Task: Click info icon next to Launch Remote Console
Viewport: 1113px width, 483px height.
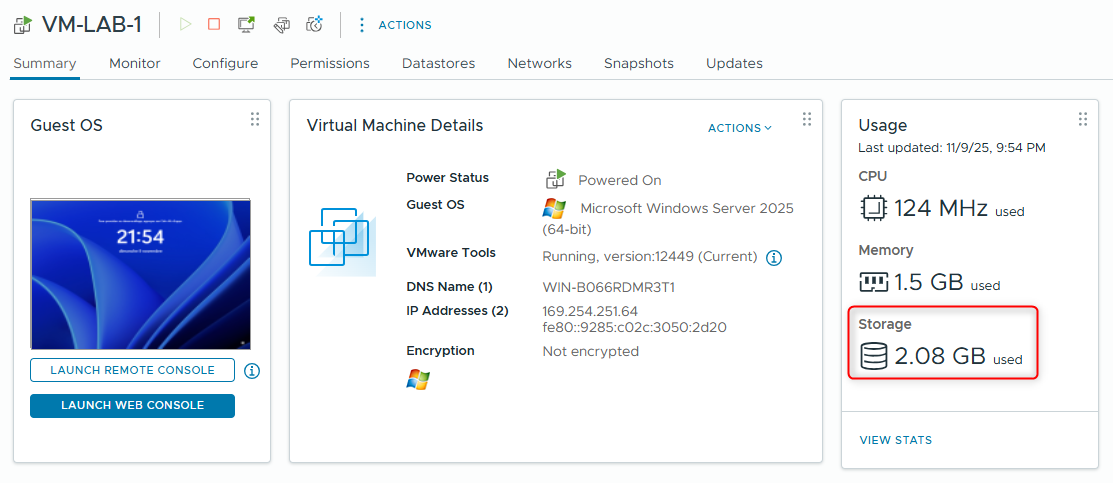Action: coord(252,370)
